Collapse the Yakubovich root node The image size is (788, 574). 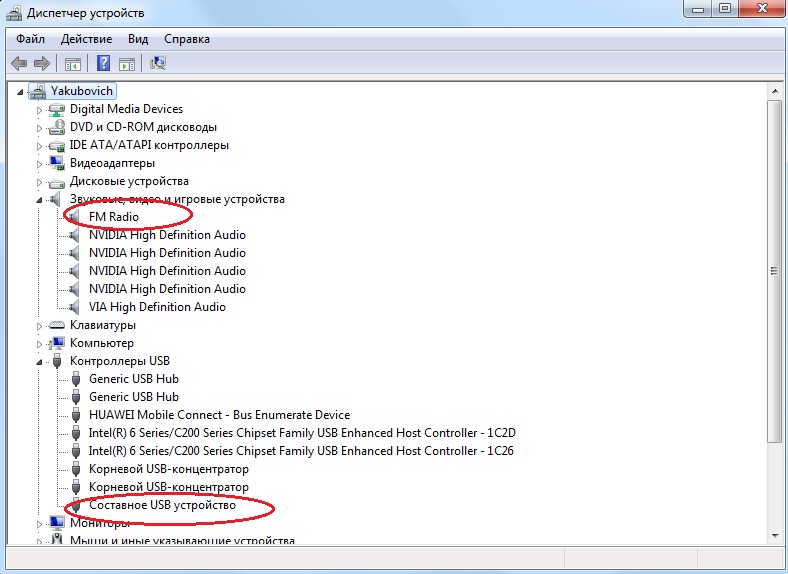24,91
